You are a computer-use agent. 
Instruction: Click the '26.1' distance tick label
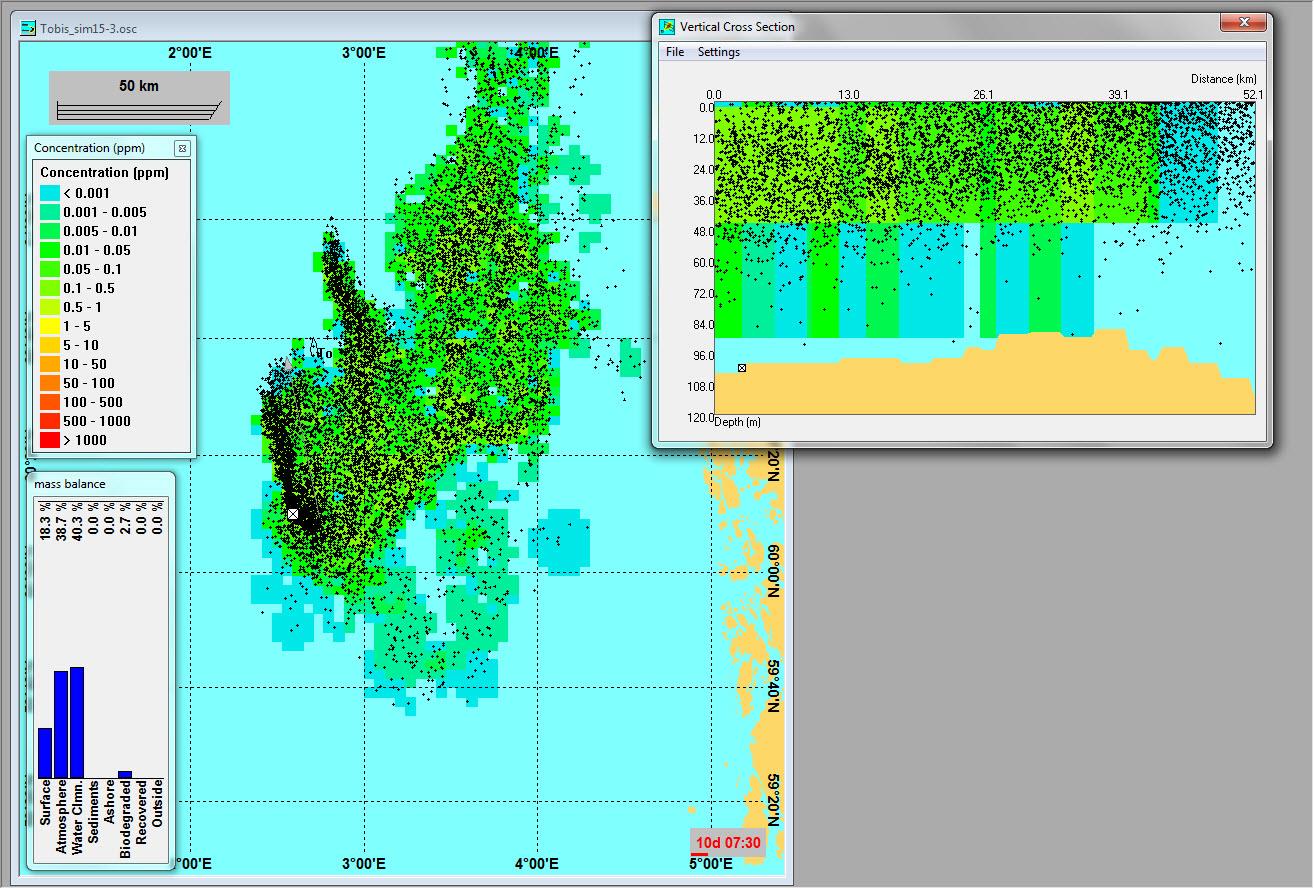point(983,95)
